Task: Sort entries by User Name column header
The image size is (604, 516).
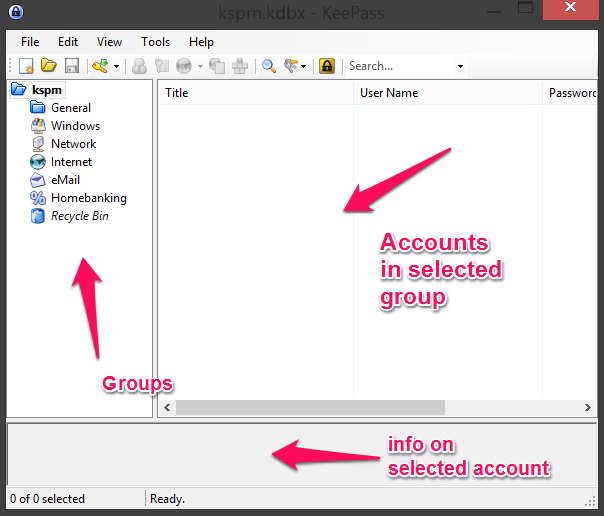Action: pyautogui.click(x=448, y=93)
